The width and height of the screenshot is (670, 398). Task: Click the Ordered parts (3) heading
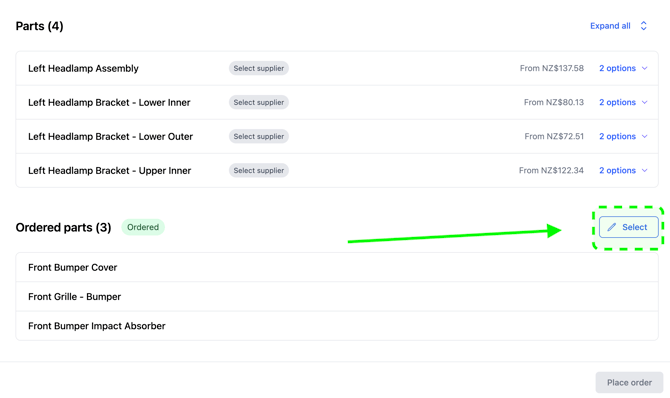(x=63, y=227)
